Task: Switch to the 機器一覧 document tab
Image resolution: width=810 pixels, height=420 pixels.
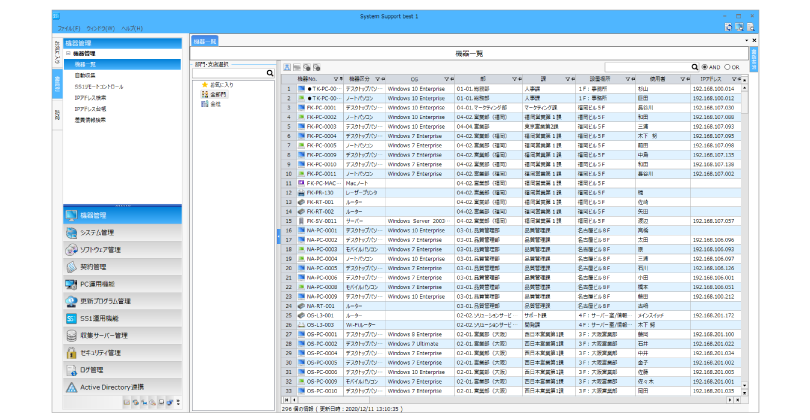Action: [205, 41]
